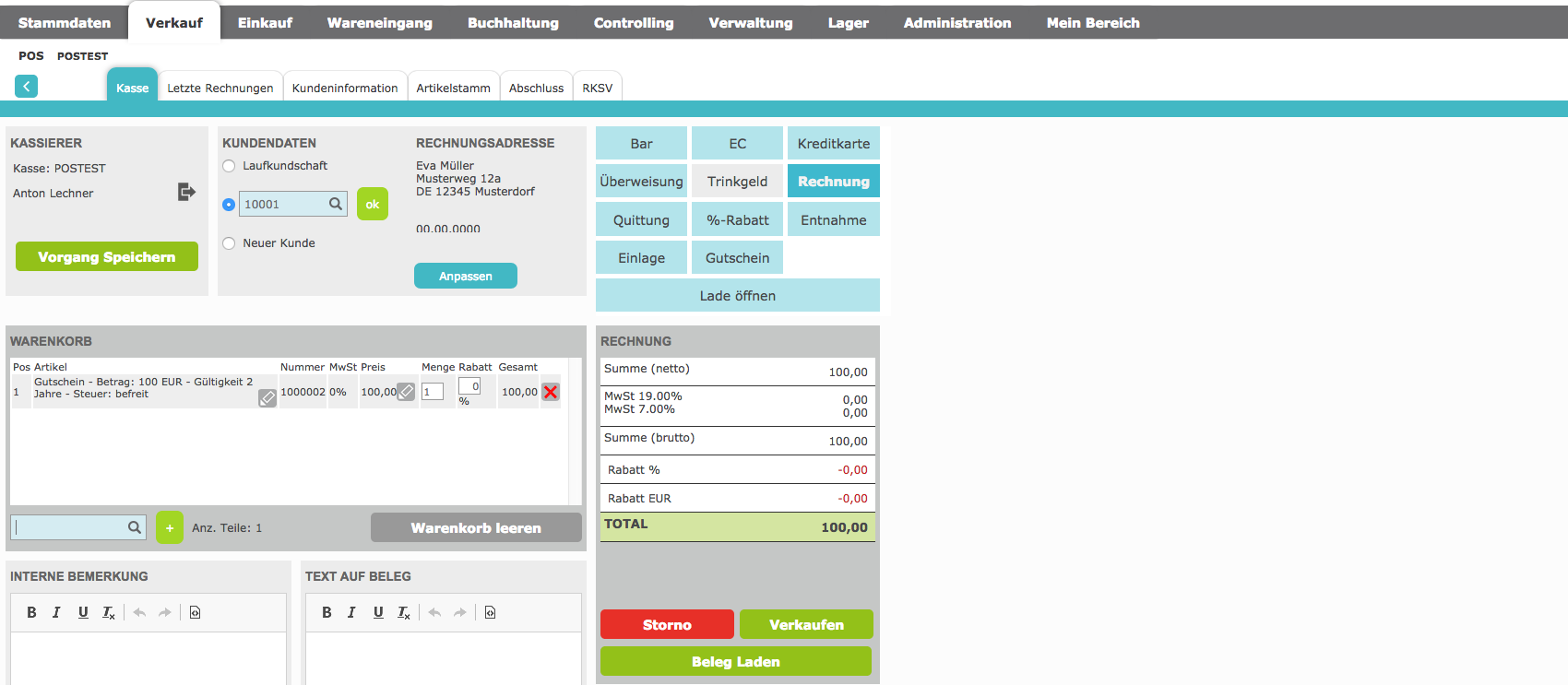Select the Laufkundschaft radio button
Image resolution: width=1568 pixels, height=685 pixels.
pos(229,166)
